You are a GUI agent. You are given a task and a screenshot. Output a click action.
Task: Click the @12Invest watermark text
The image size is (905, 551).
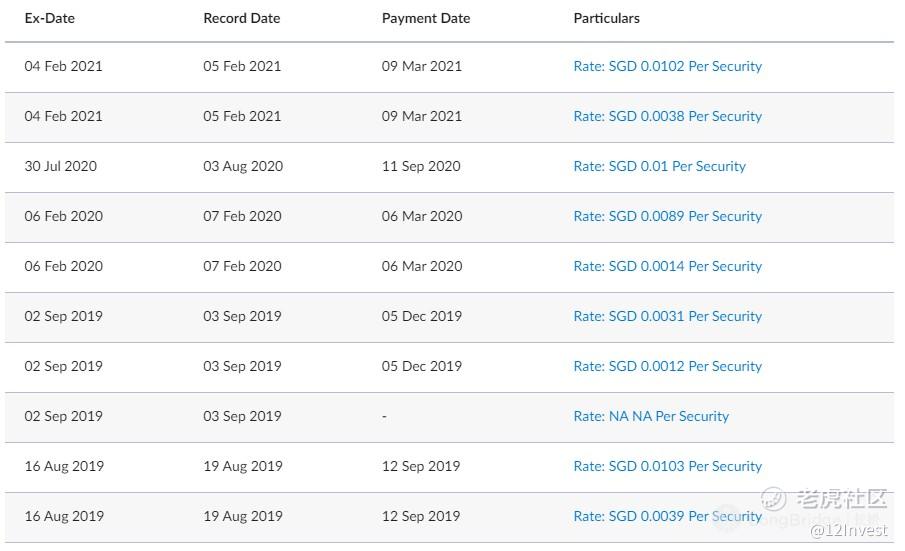pos(848,528)
